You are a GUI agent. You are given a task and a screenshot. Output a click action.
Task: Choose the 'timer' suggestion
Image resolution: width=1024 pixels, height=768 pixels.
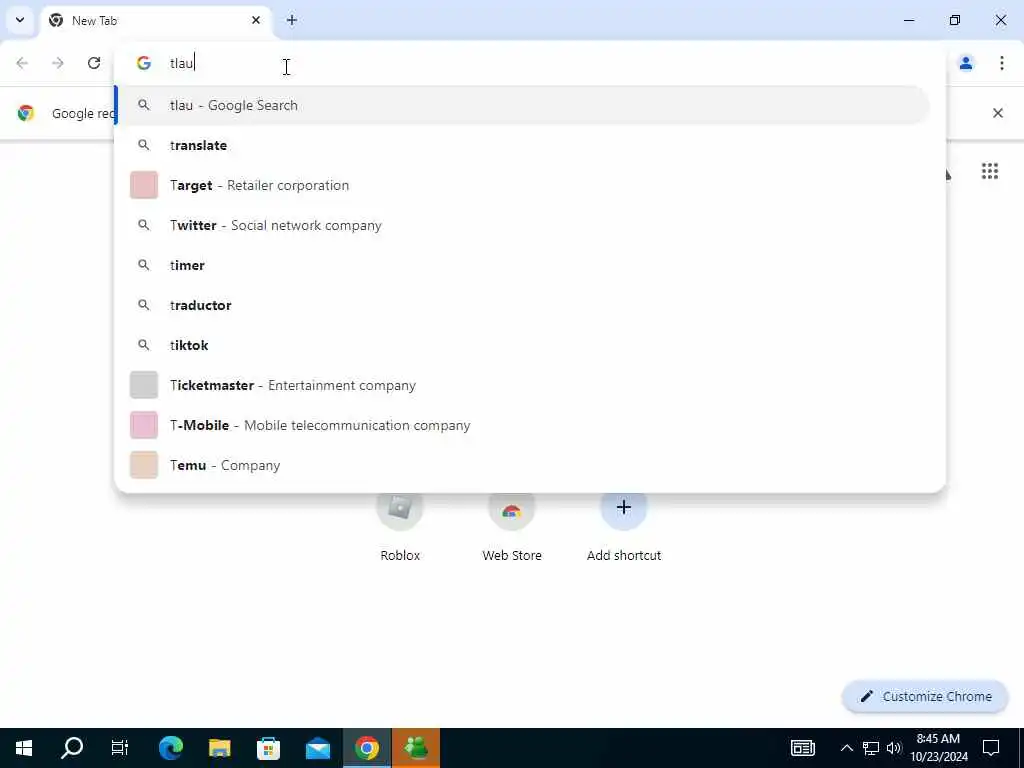click(x=522, y=265)
